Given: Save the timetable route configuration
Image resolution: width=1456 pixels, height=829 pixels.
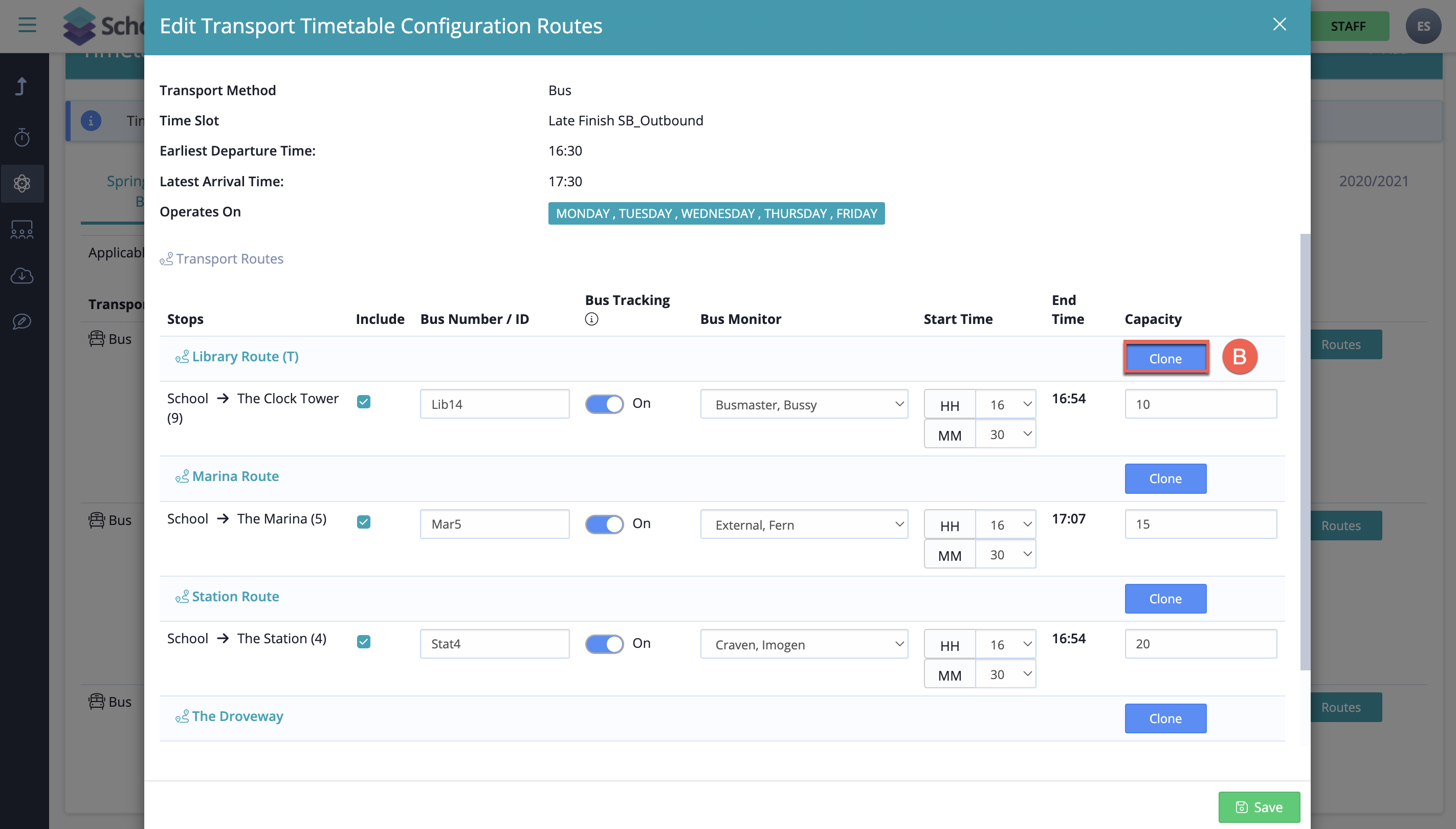Looking at the screenshot, I should click(1259, 808).
